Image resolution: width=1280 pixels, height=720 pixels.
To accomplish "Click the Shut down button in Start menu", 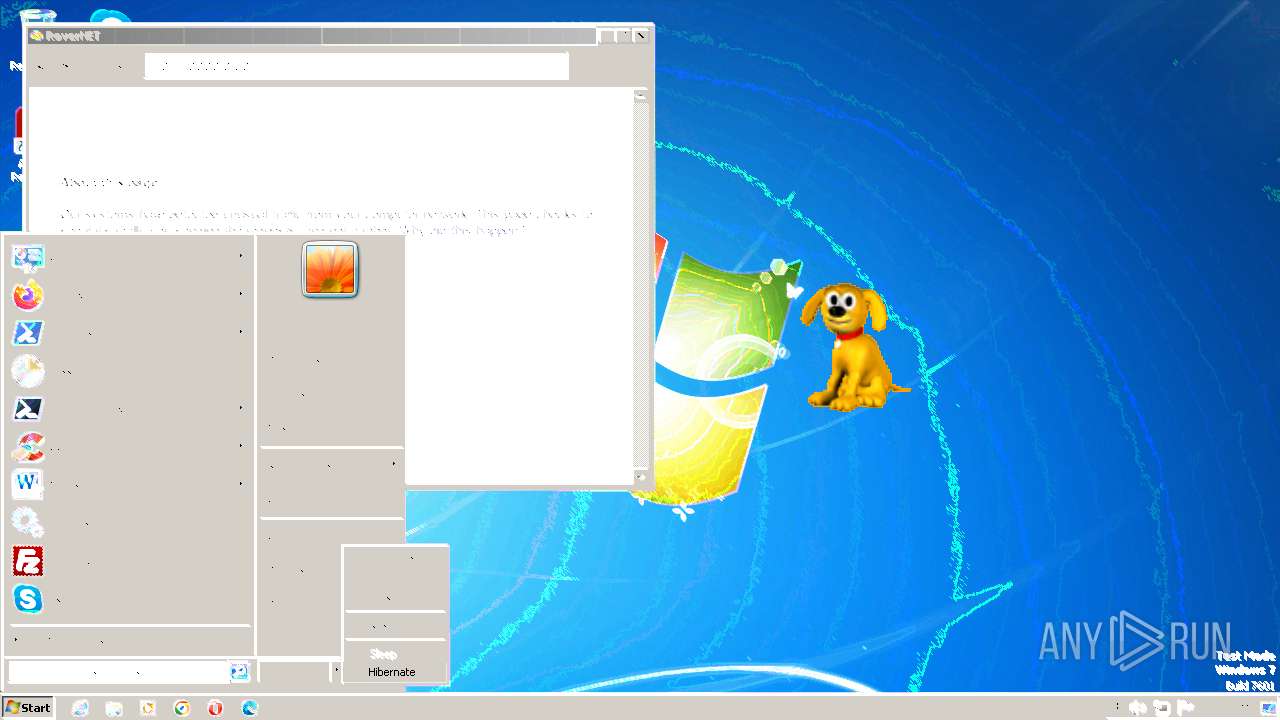I will pyautogui.click(x=294, y=672).
